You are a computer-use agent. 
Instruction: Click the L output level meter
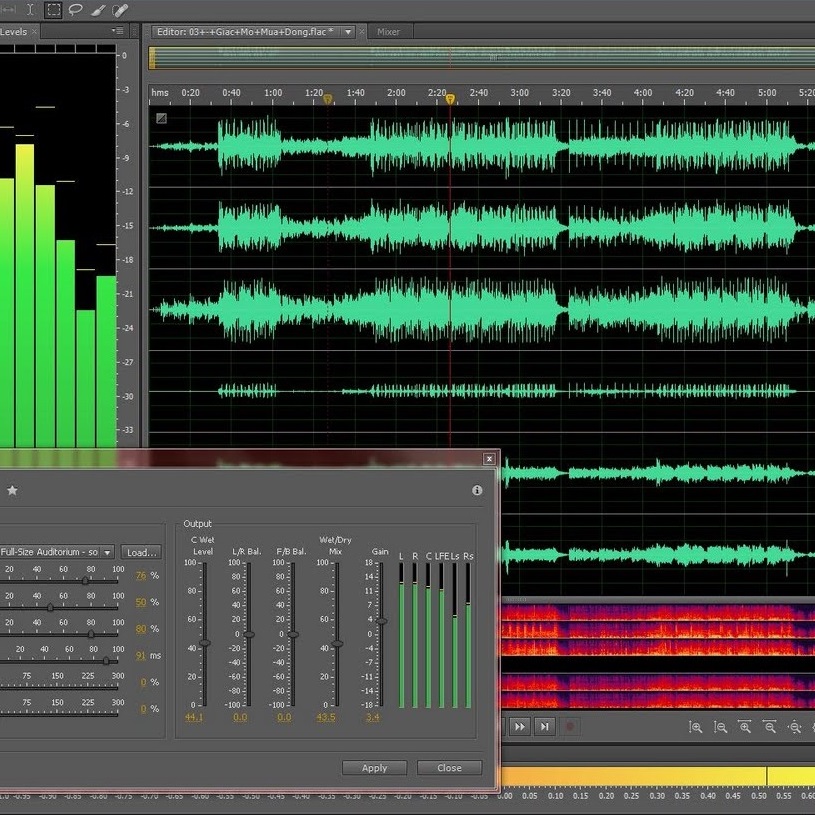(x=401, y=635)
